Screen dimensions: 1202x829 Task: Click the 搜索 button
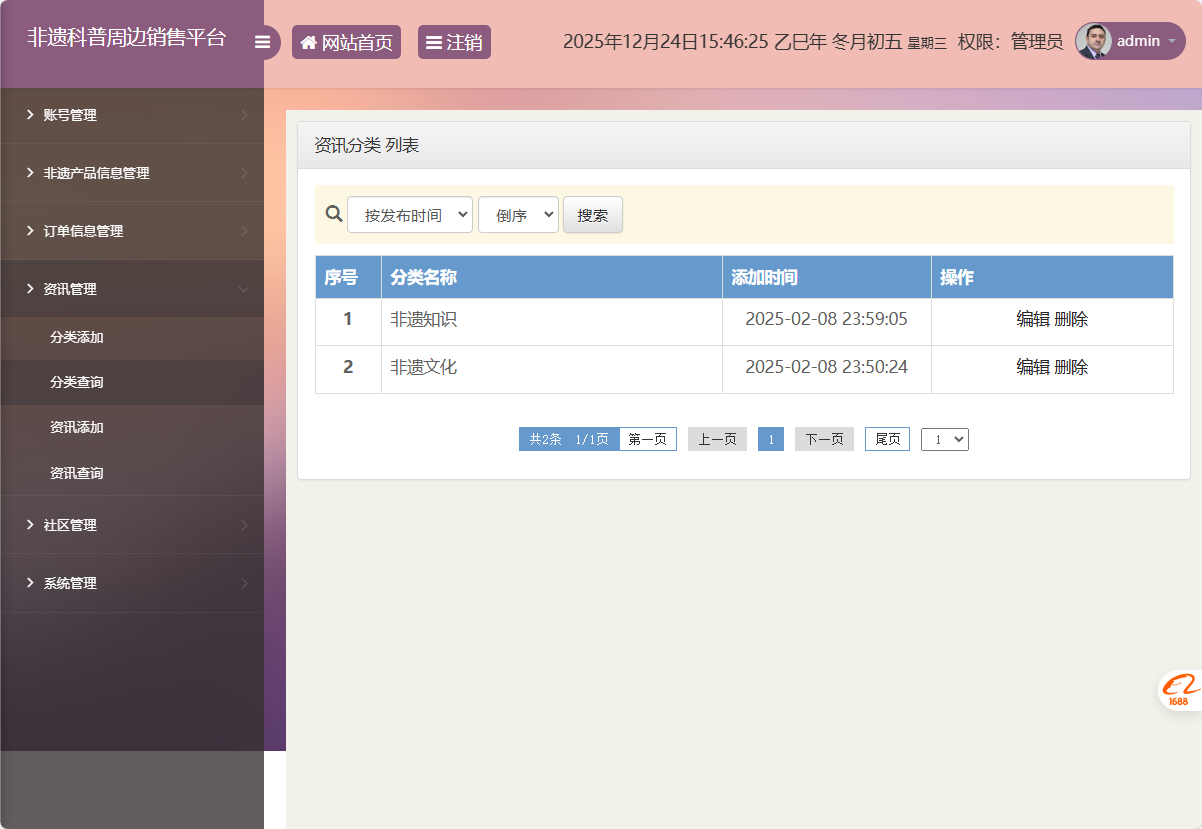point(593,215)
